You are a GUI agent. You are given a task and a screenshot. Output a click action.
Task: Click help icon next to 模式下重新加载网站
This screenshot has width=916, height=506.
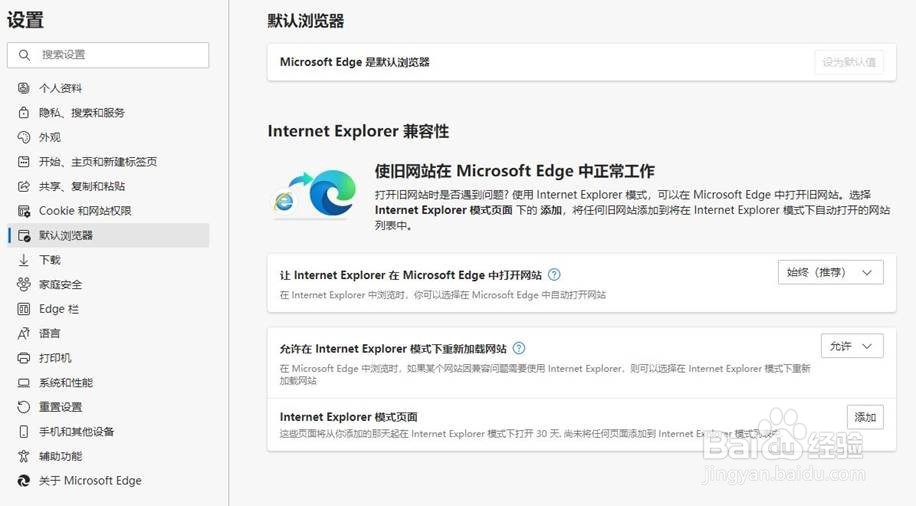(519, 348)
